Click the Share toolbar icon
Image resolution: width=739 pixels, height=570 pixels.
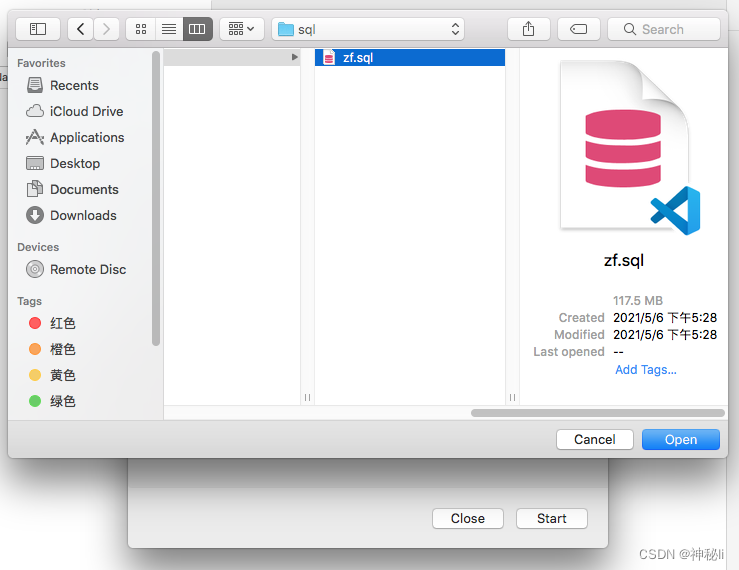528,29
